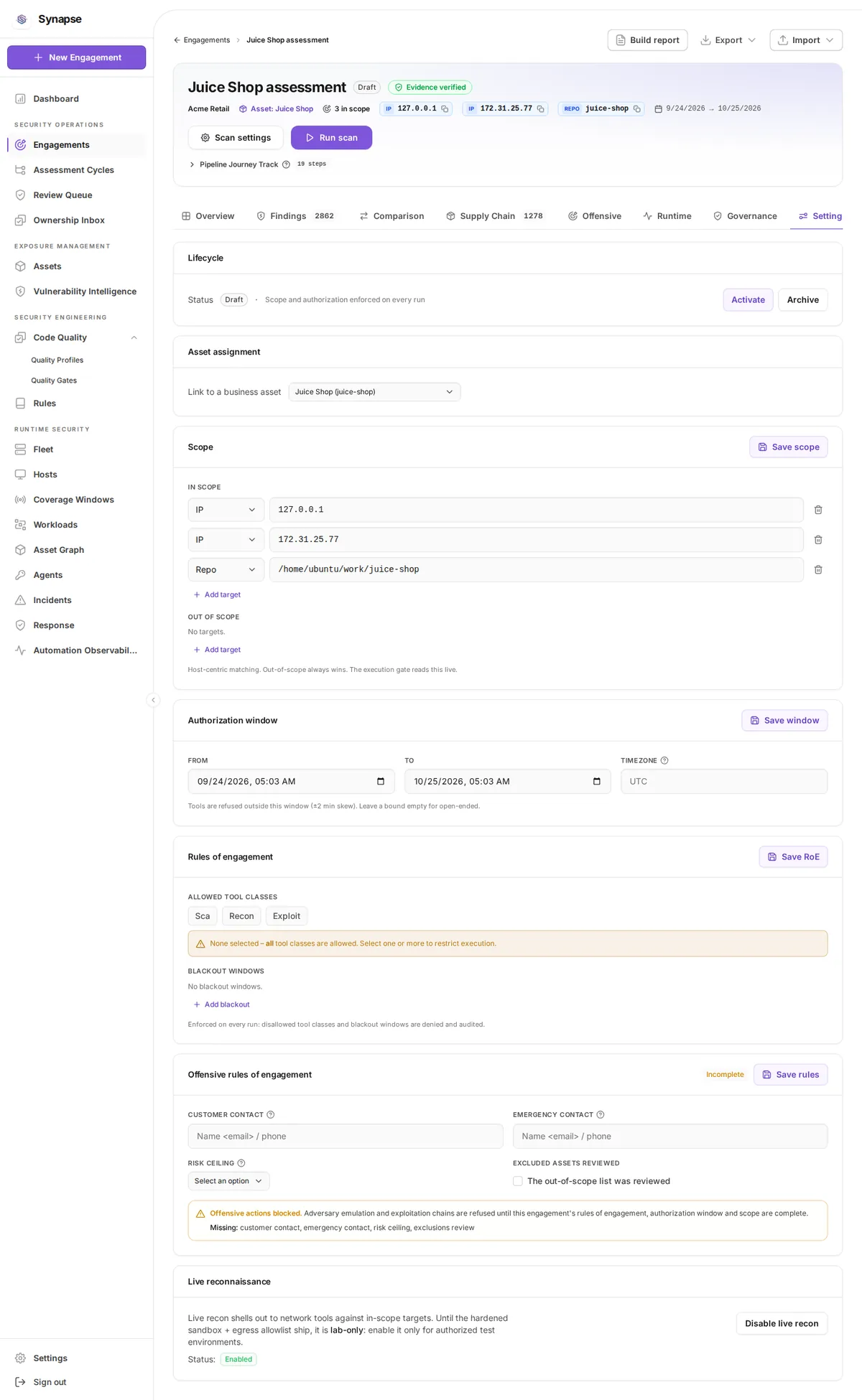The height and width of the screenshot is (1400, 862).
Task: Open the Repo target type dropdown
Action: tap(226, 569)
